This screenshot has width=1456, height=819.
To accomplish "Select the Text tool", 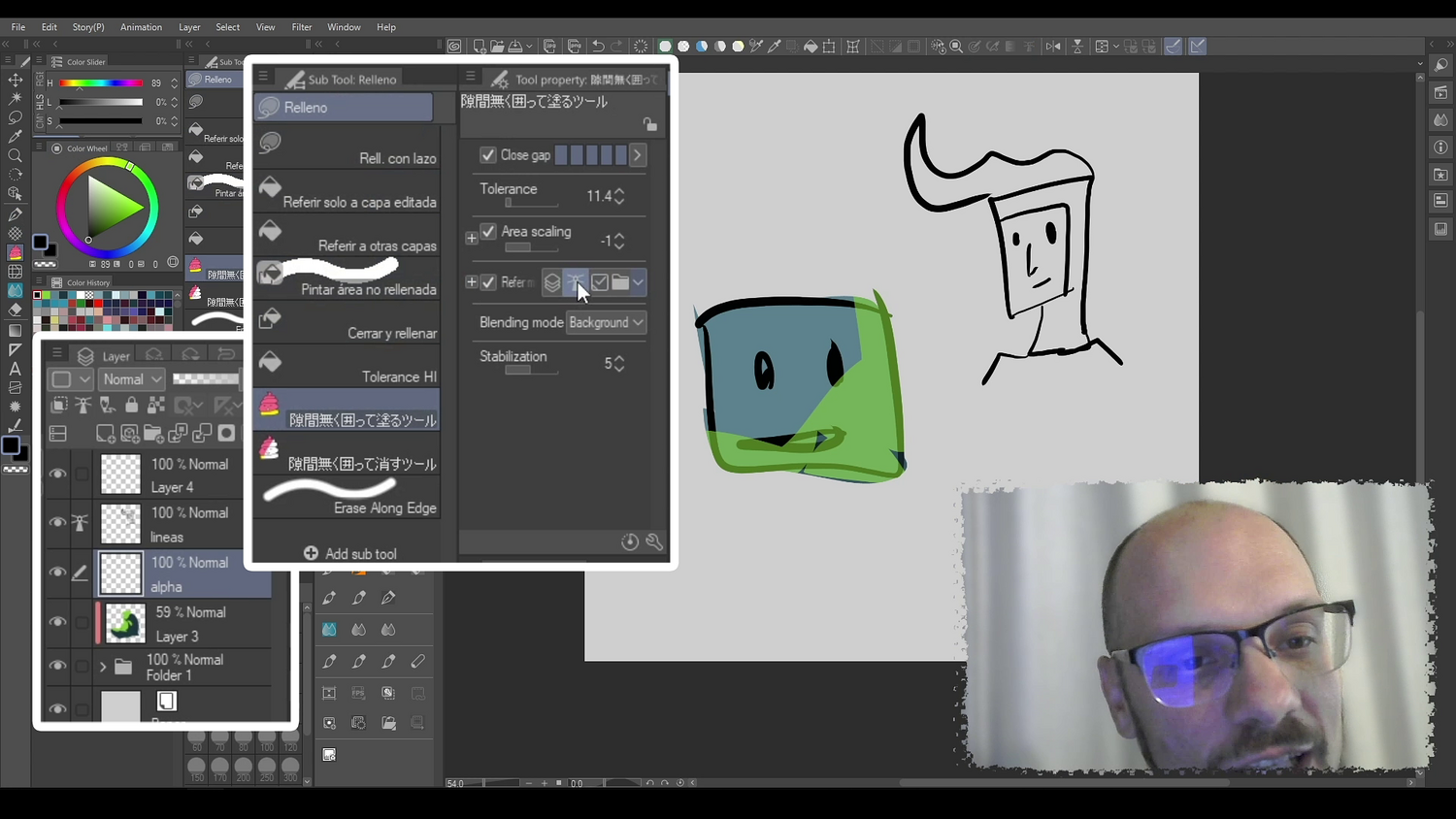I will tap(15, 369).
